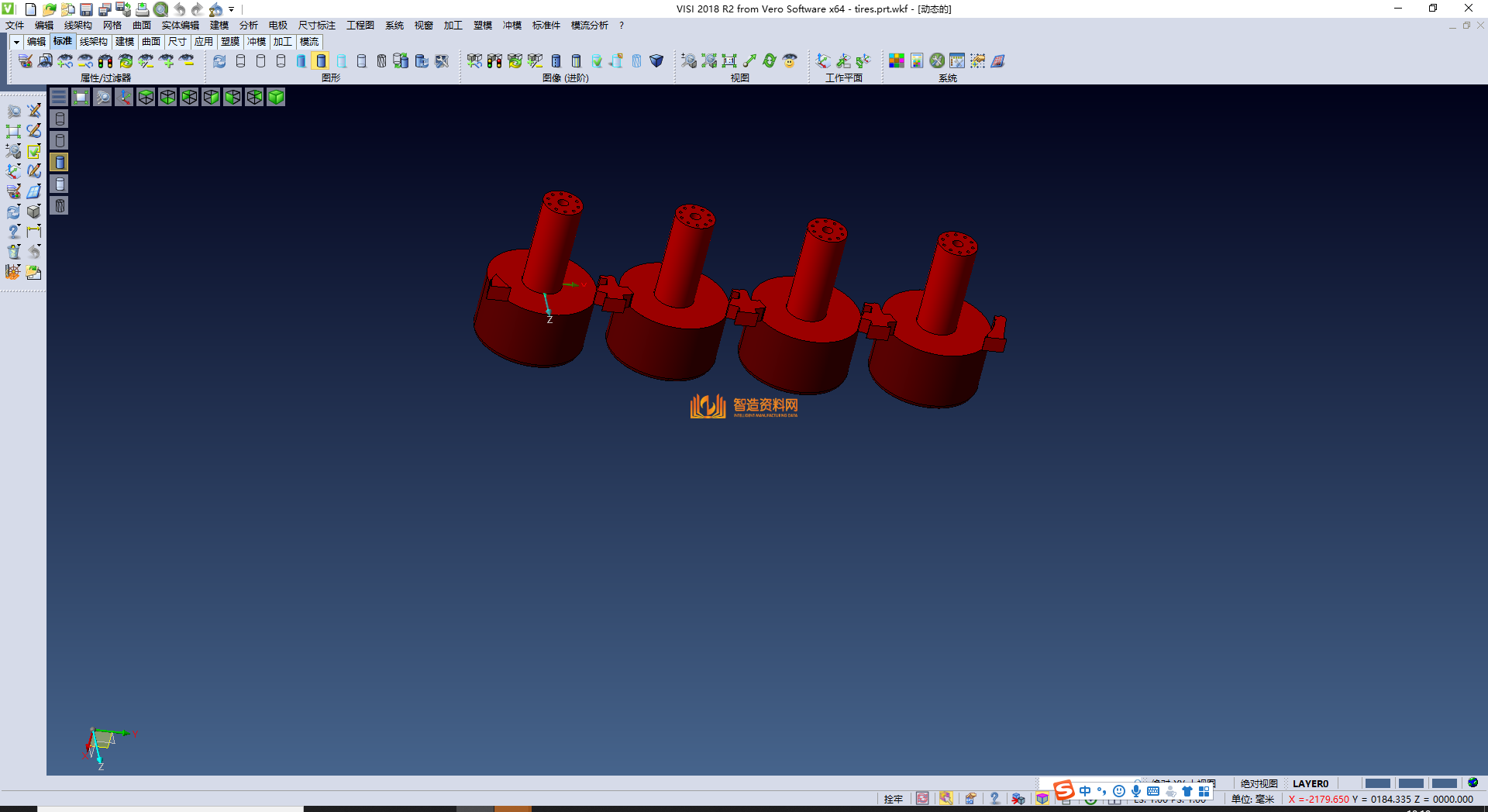Image resolution: width=1488 pixels, height=812 pixels.
Task: Click the 拴牢 status bar button
Action: 893,799
